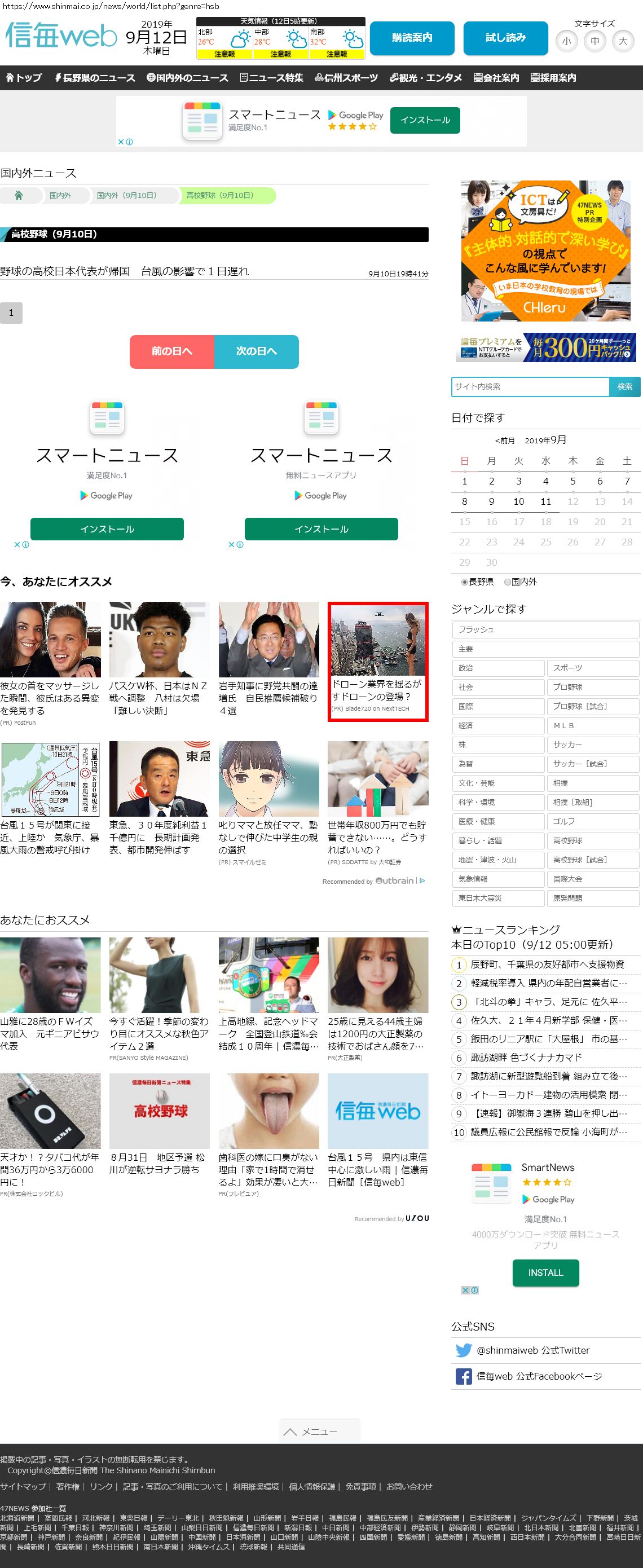Viewport: 643px width, 1568px height.
Task: Open the @shinmaiweb Twitter bird icon
Action: pyautogui.click(x=464, y=1350)
